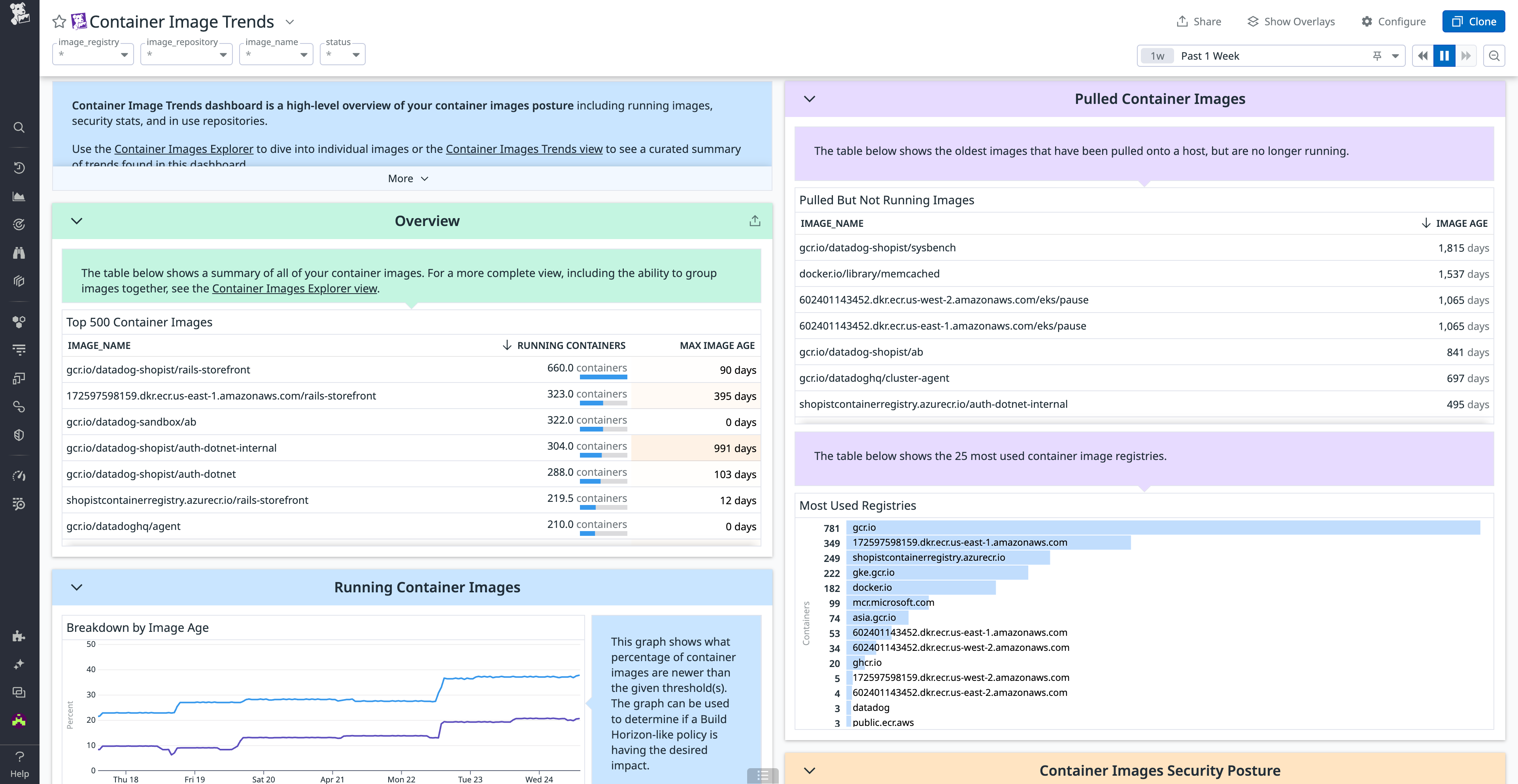
Task: Open the Infrastructure cubes icon in sidebar
Action: click(x=19, y=281)
